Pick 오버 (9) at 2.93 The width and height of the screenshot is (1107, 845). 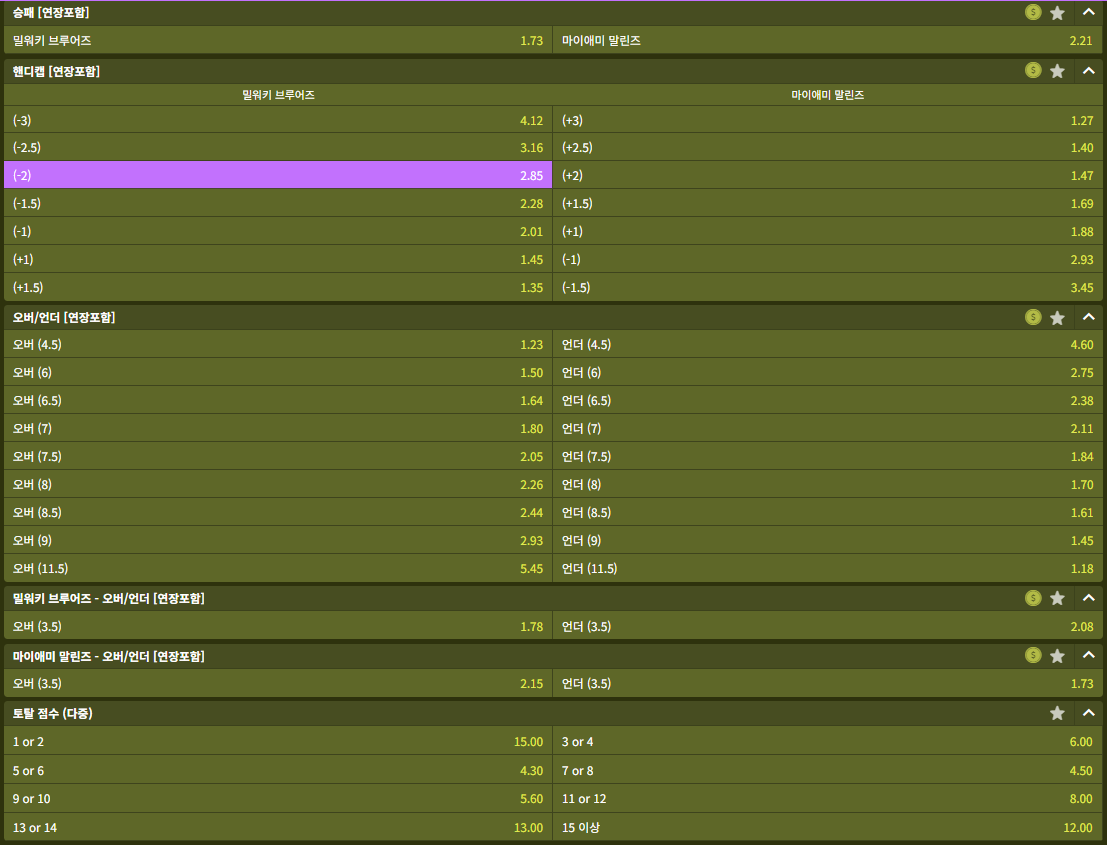(x=278, y=540)
